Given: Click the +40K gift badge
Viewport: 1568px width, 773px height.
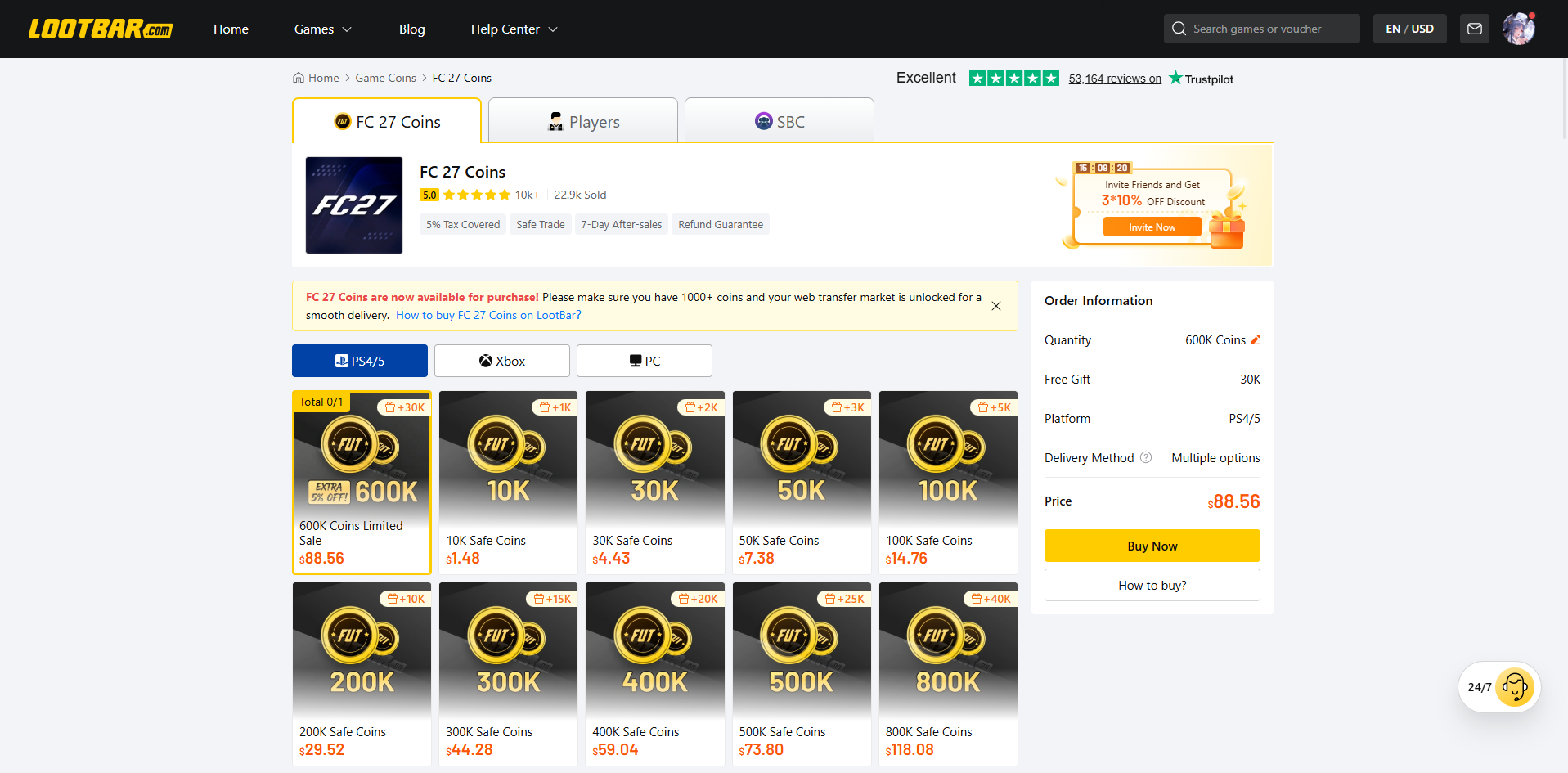Looking at the screenshot, I should (x=991, y=599).
